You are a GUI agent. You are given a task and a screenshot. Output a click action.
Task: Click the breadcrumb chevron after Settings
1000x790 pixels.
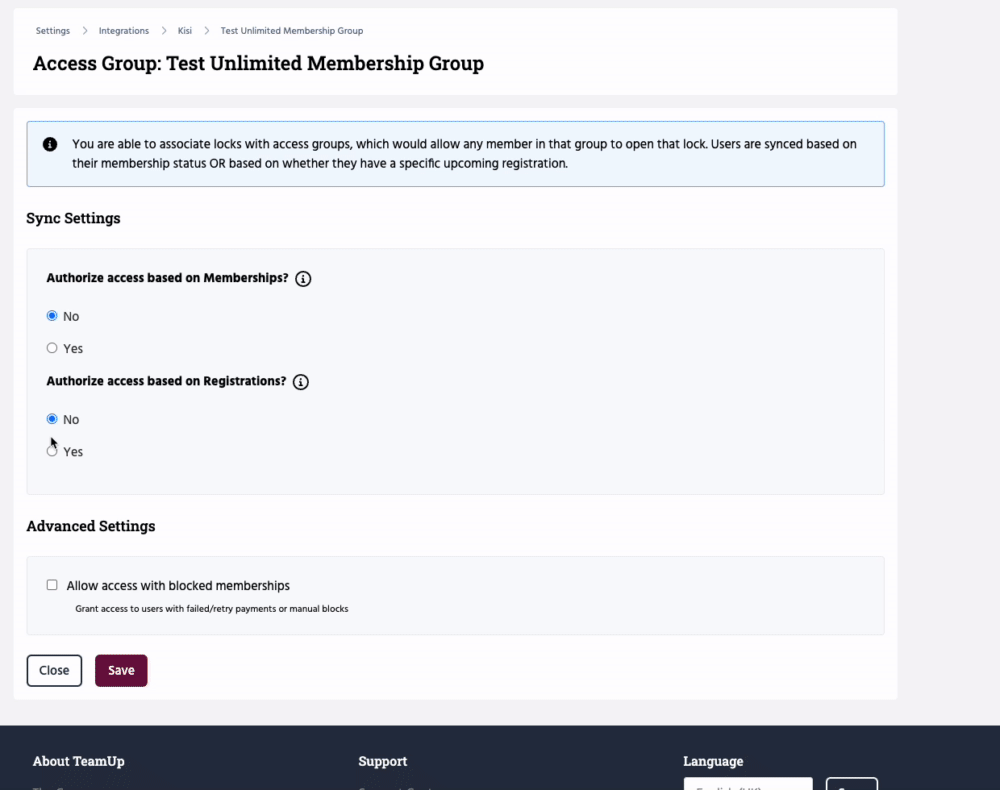click(85, 31)
